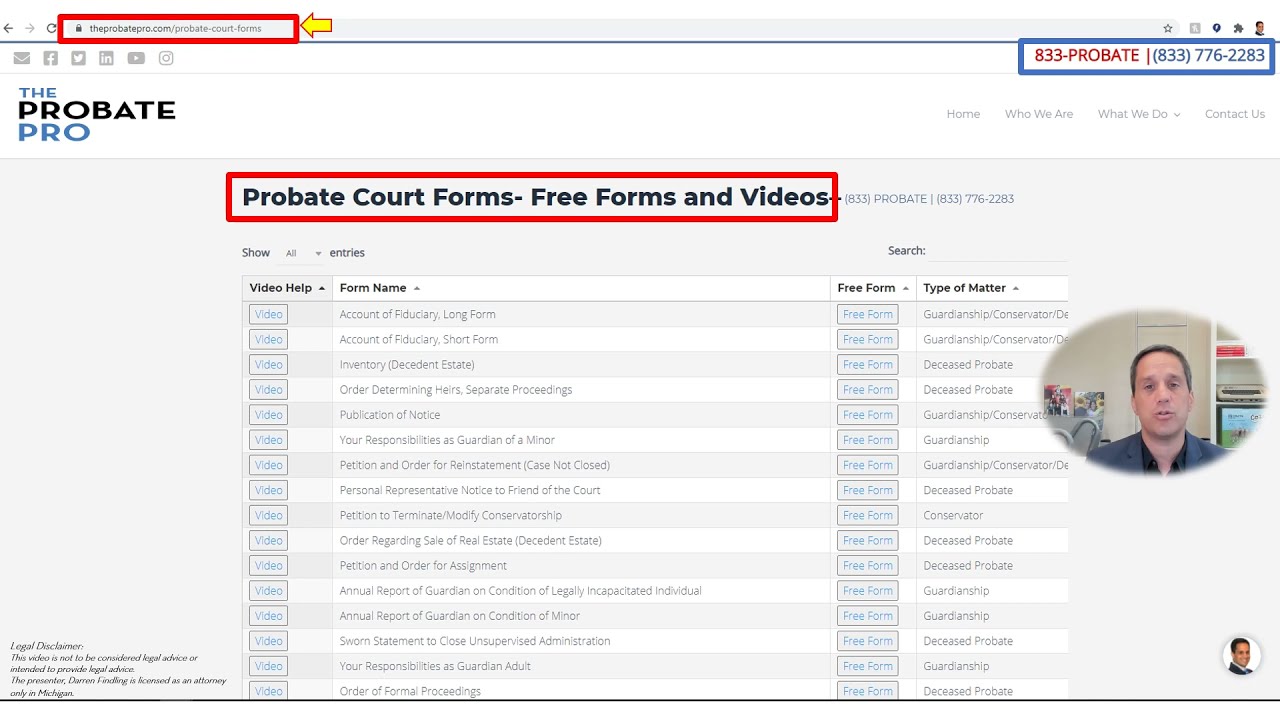Get Free Form for Inventory (Decedent Estate)

pos(867,364)
